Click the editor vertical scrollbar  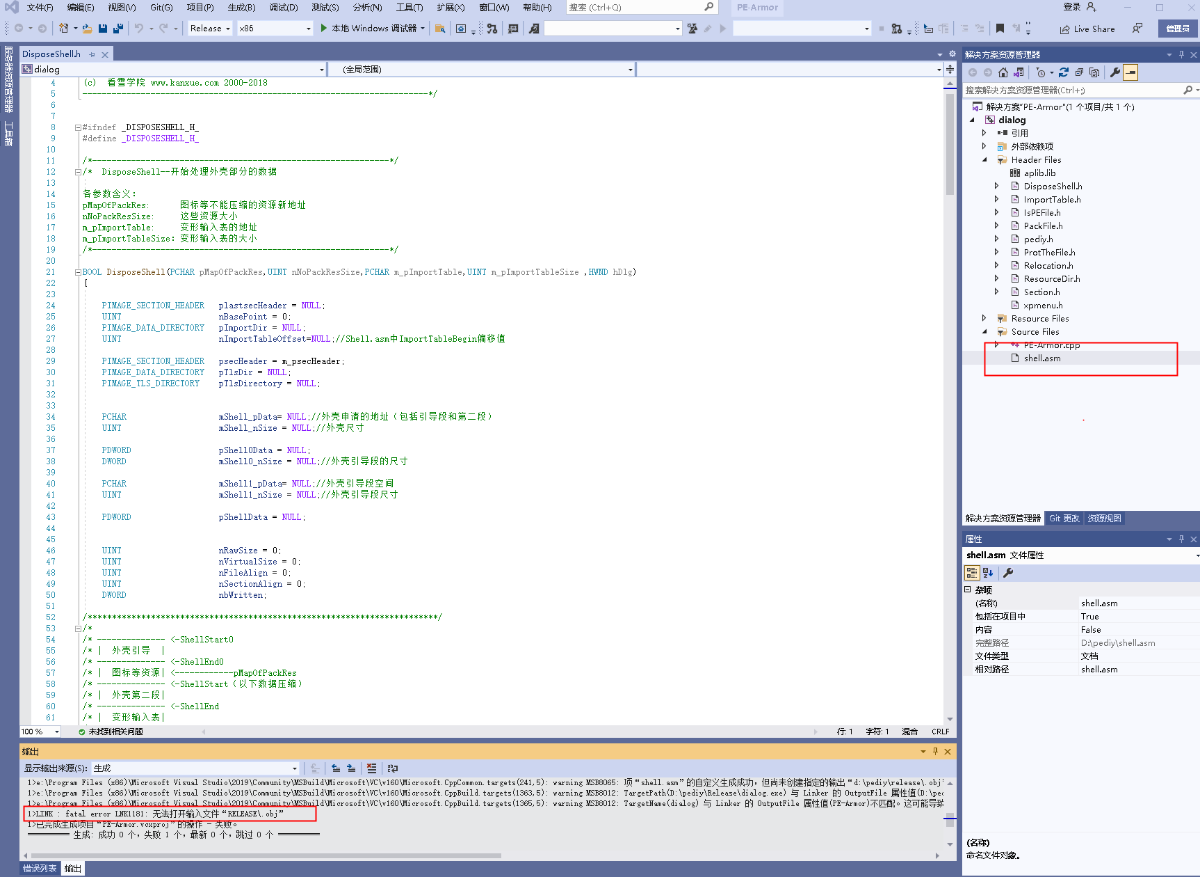click(950, 400)
